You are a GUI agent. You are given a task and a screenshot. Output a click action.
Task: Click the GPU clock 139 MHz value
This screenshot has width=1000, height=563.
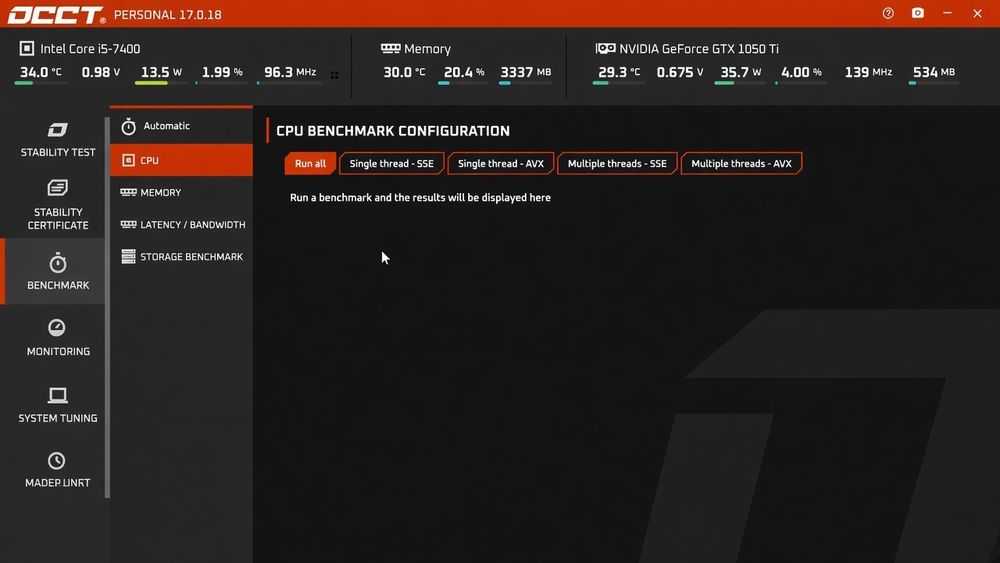(868, 72)
